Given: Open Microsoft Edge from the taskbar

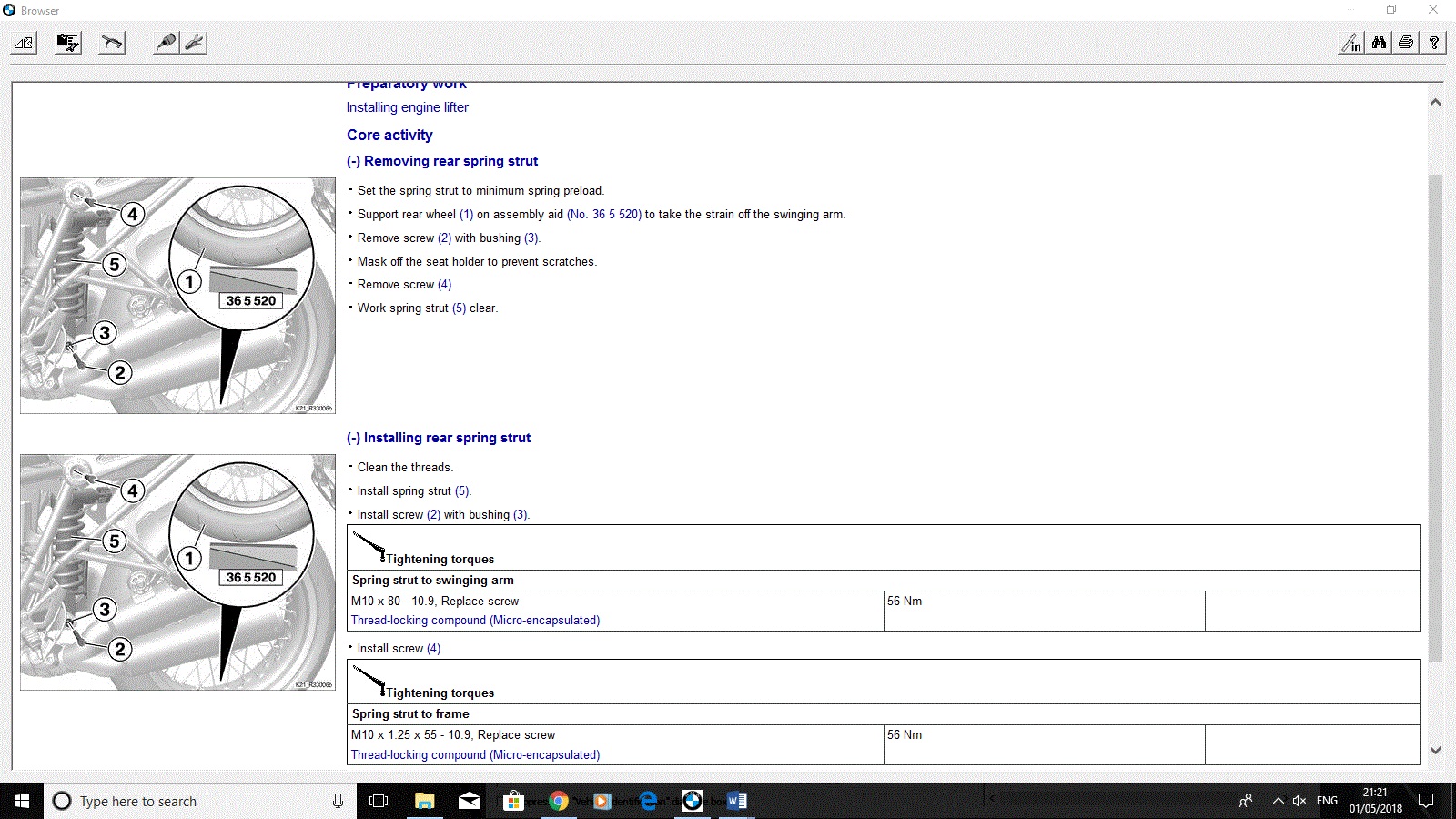Looking at the screenshot, I should [648, 801].
